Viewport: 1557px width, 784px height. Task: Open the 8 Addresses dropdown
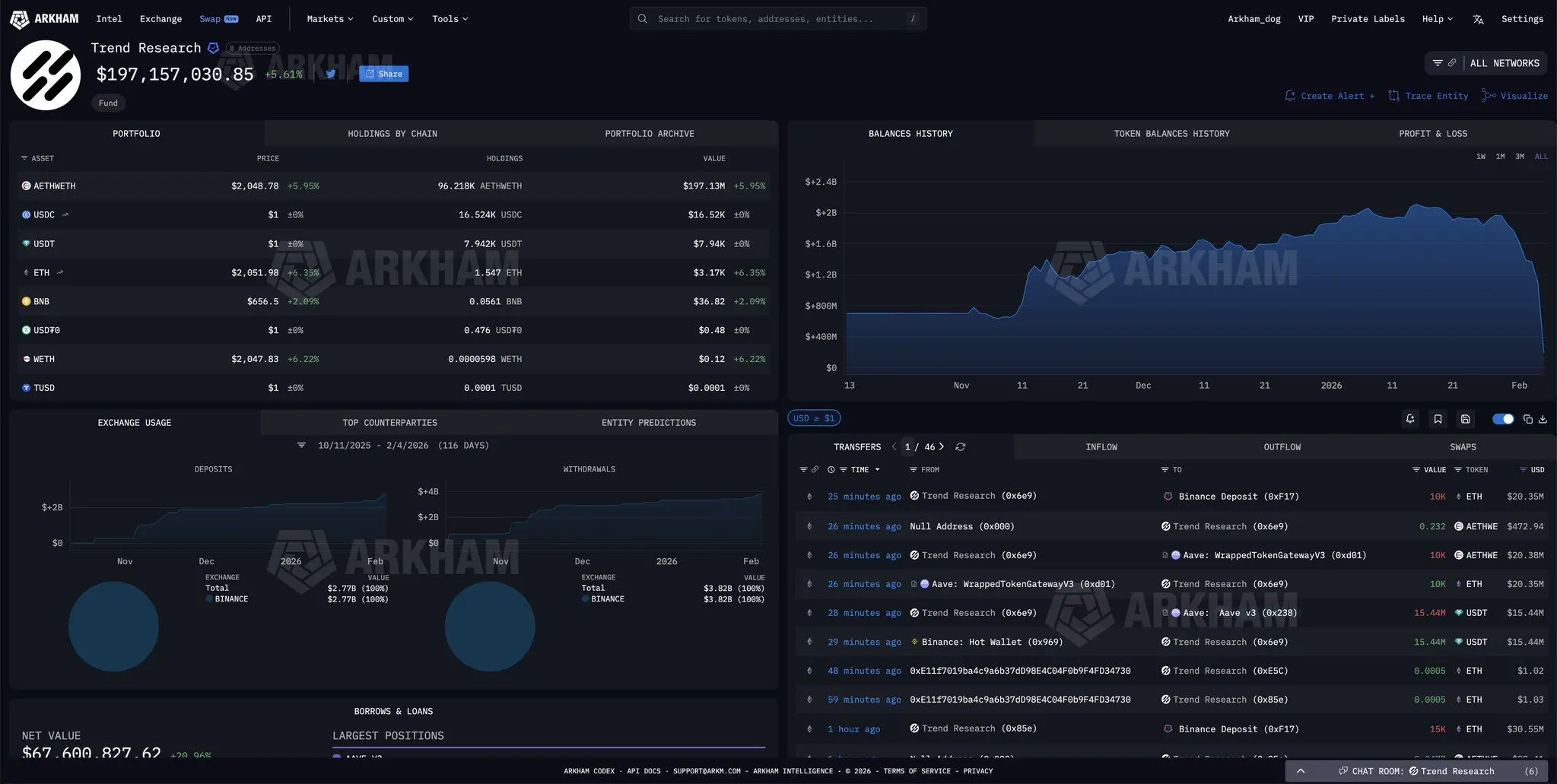coord(253,48)
